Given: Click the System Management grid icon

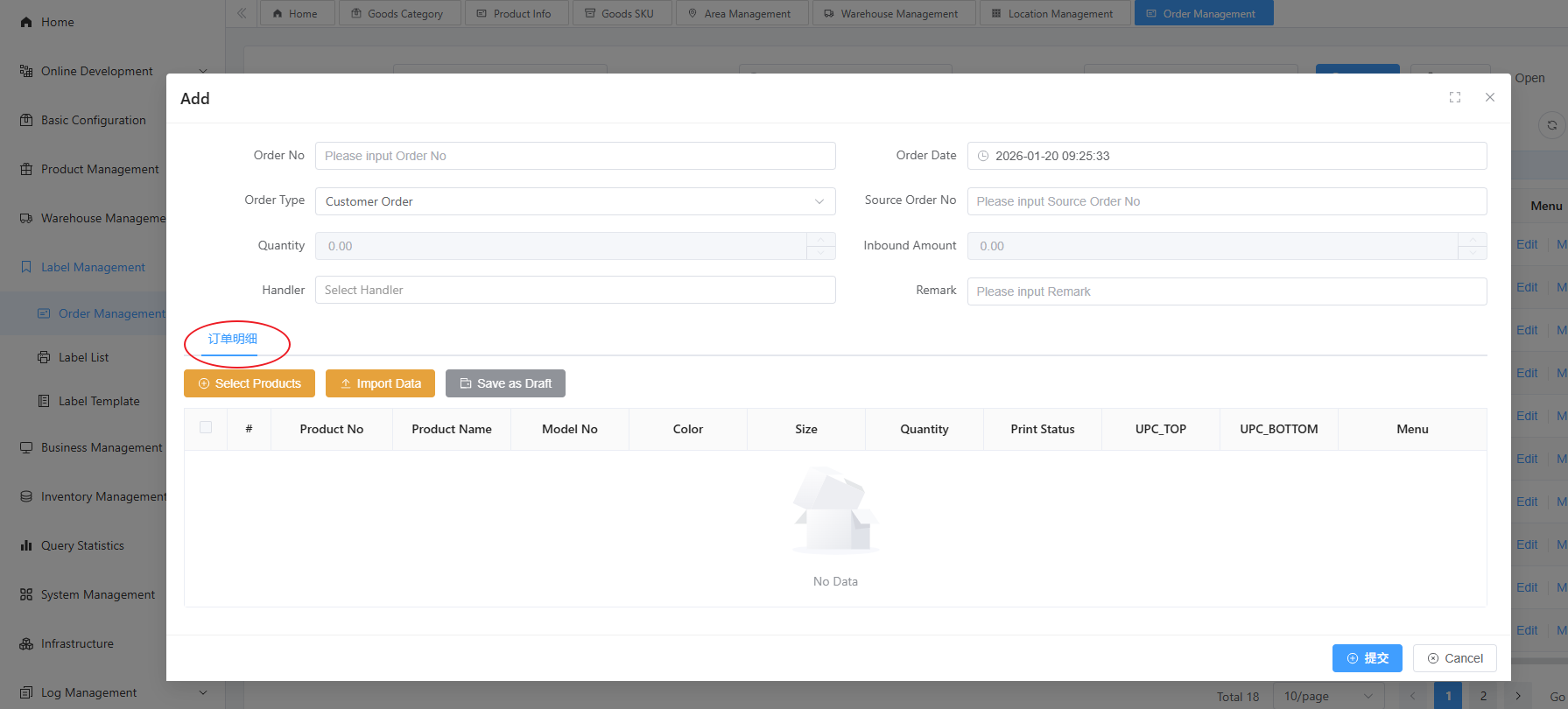Looking at the screenshot, I should pos(26,594).
